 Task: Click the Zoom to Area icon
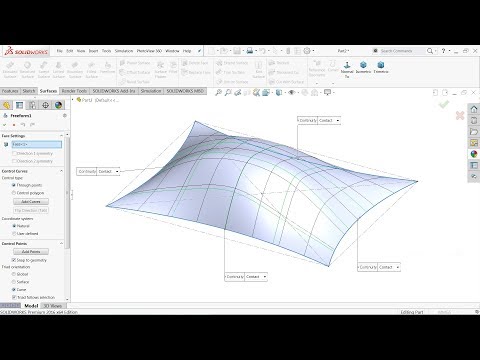pos(228,93)
